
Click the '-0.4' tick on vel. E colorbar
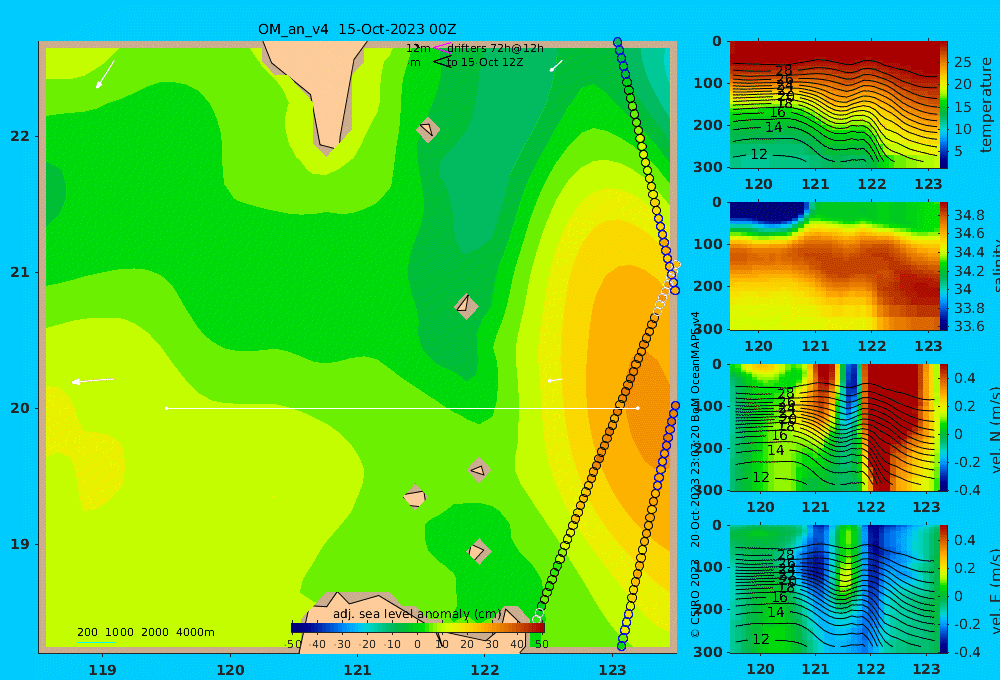[x=967, y=651]
